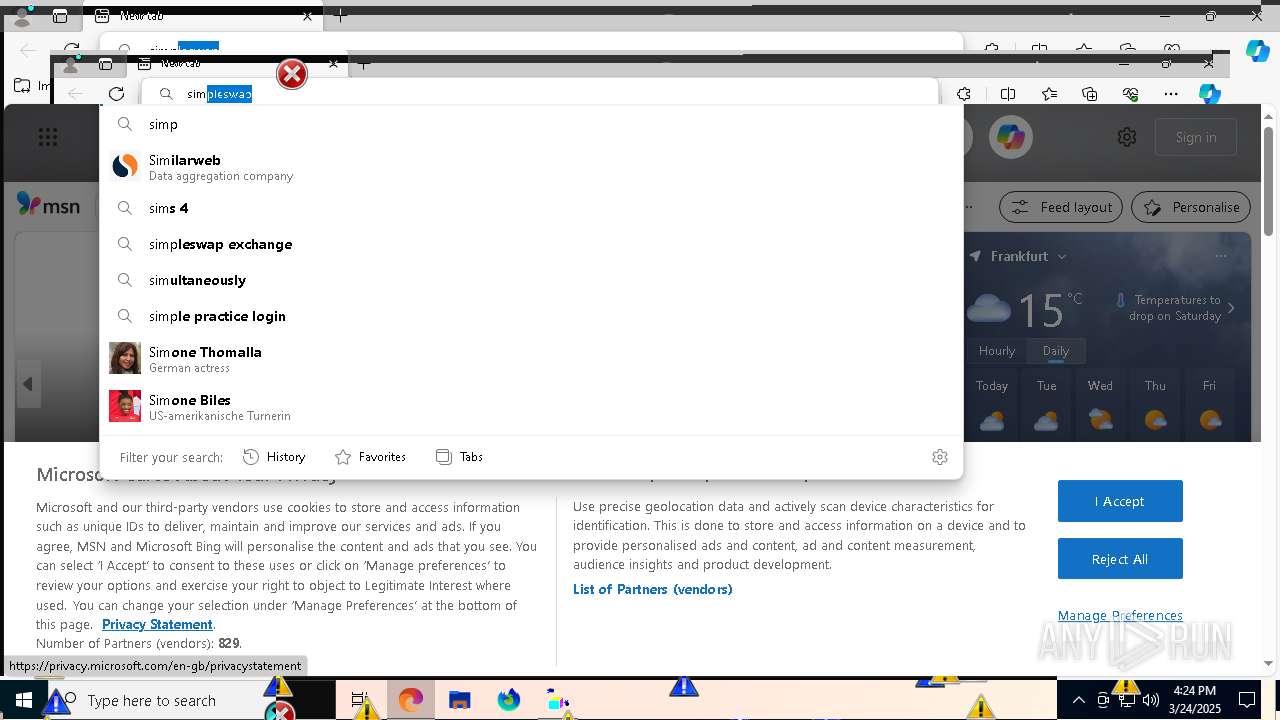Open Copilot in back Edge window

pyautogui.click(x=1257, y=50)
